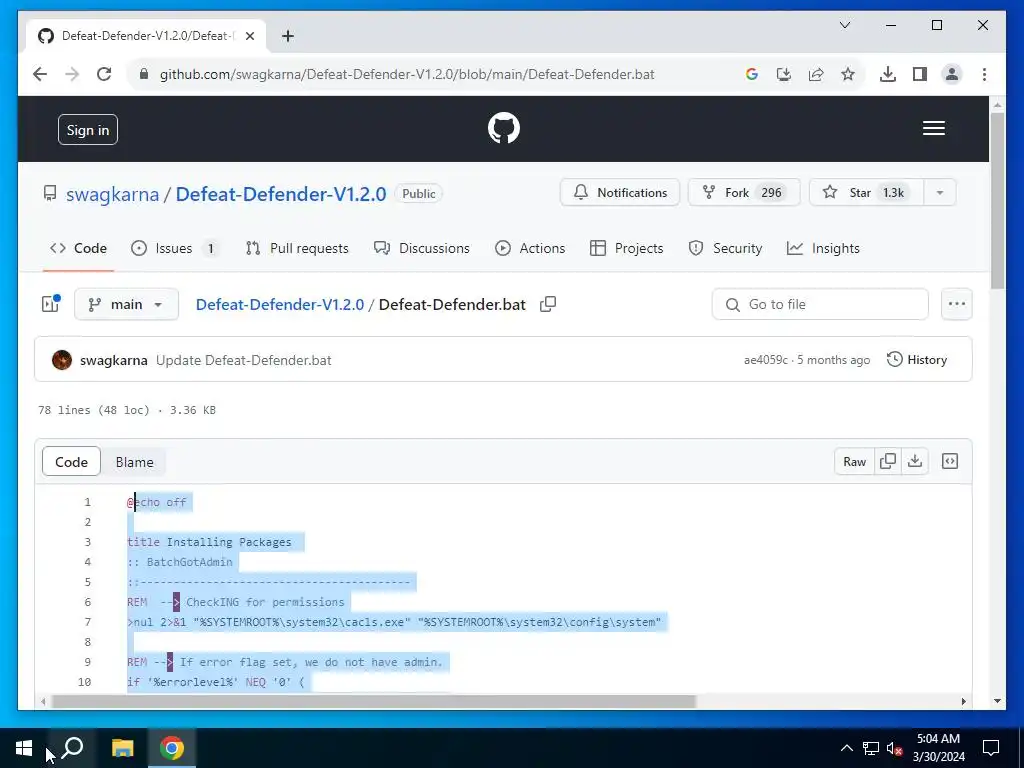Switch to Blame view
Image resolution: width=1024 pixels, height=768 pixels.
[x=135, y=462]
